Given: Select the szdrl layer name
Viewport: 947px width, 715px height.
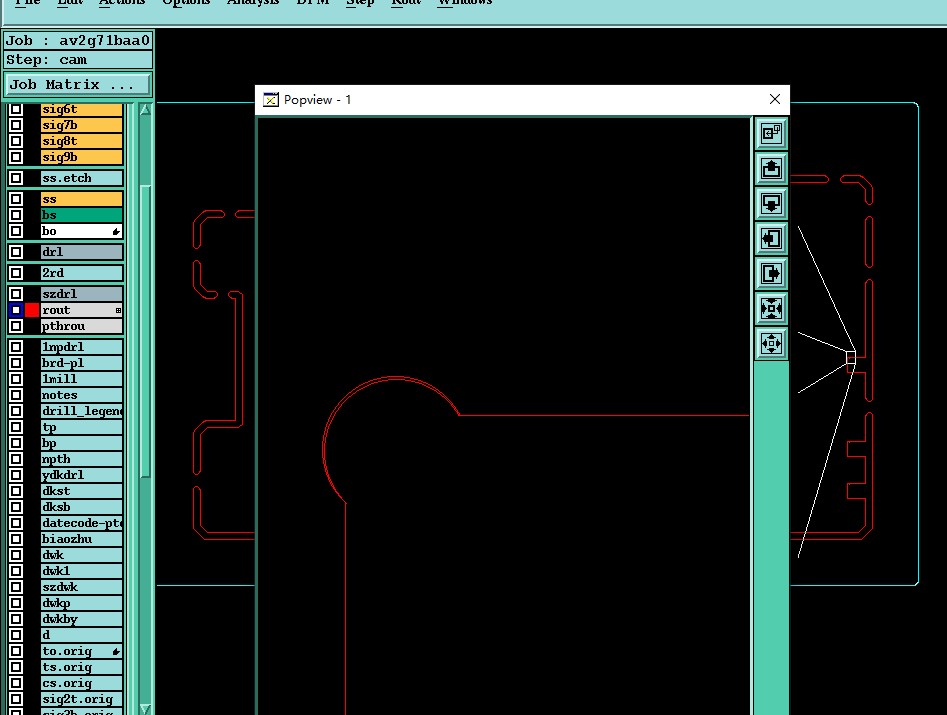Looking at the screenshot, I should point(82,293).
